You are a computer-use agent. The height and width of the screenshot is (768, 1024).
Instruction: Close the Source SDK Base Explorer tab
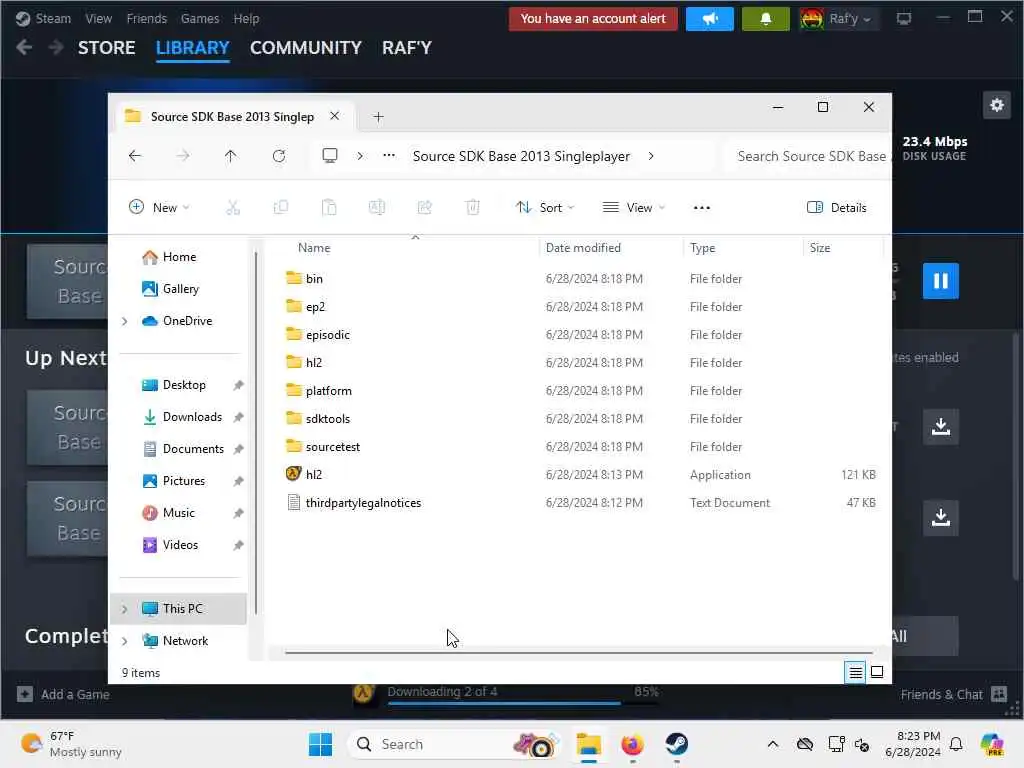(x=334, y=116)
